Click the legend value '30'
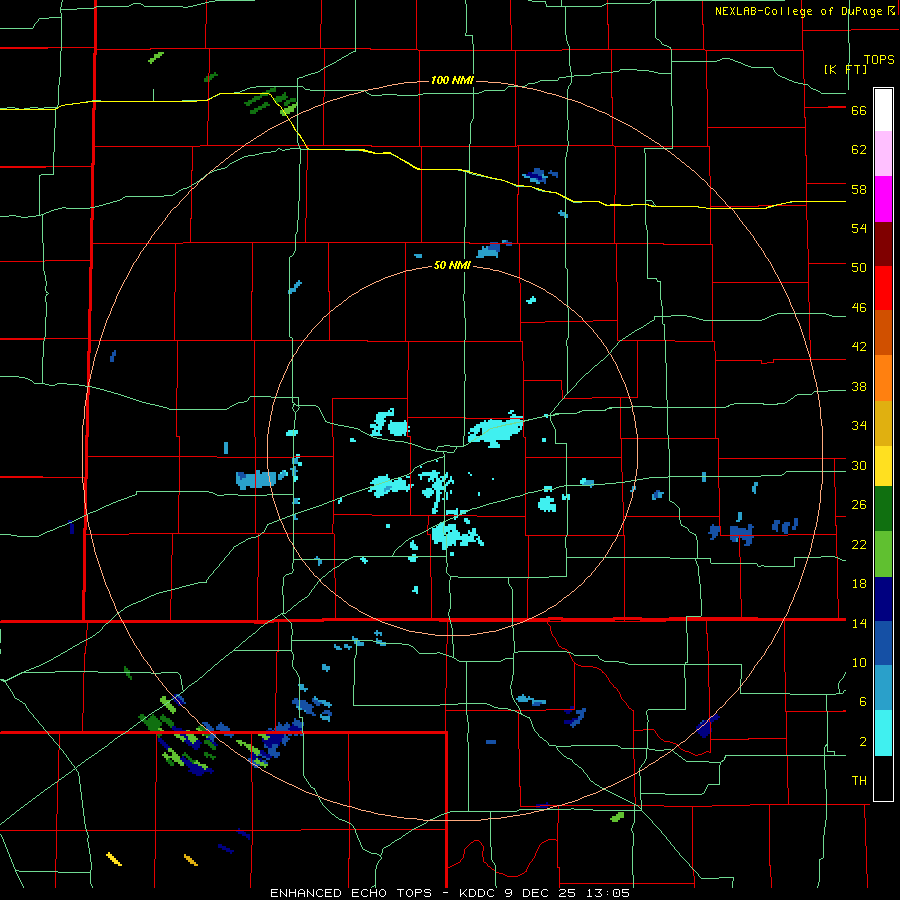 859,465
